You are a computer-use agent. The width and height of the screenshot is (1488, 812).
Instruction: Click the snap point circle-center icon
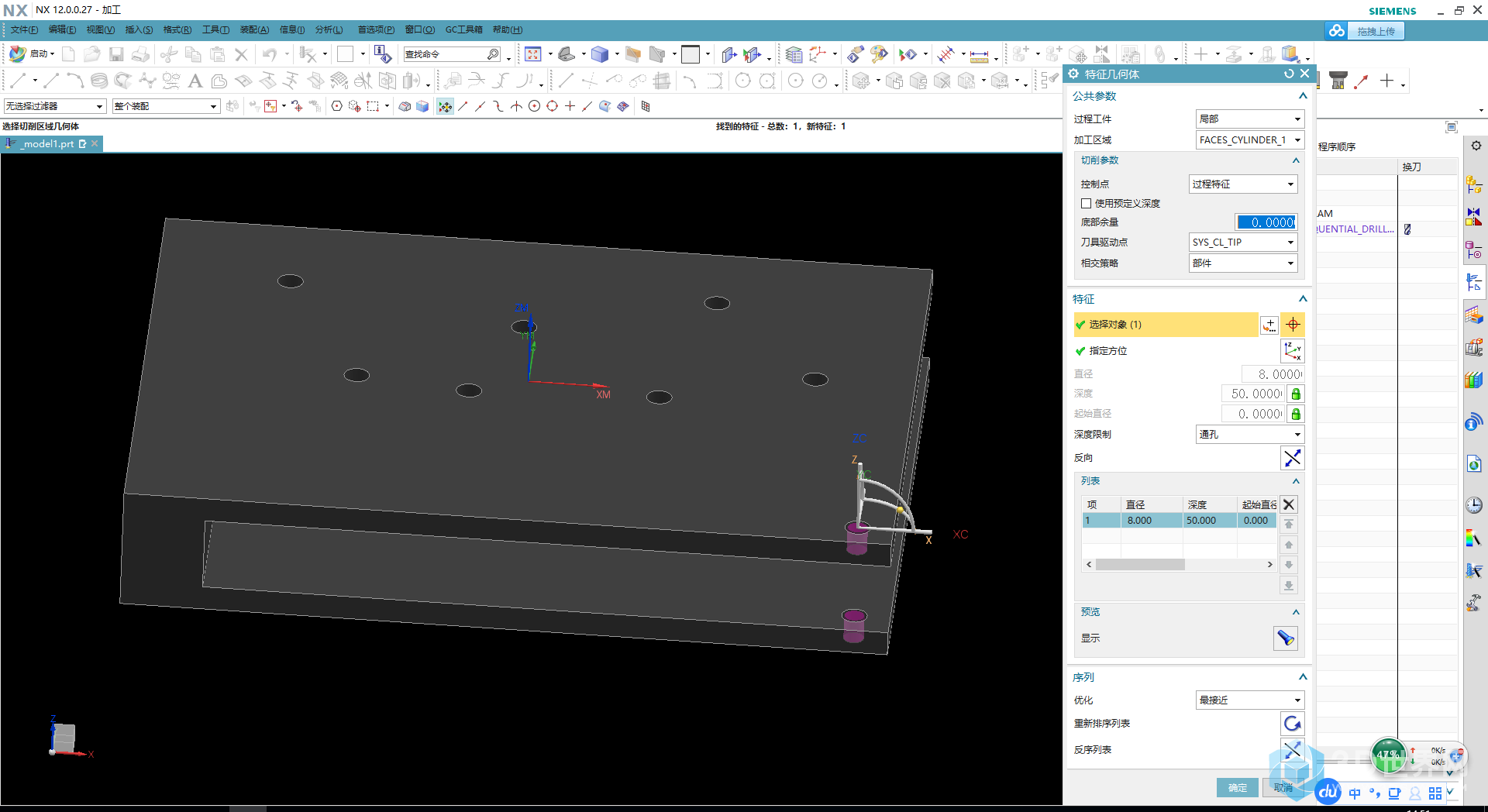click(x=534, y=106)
